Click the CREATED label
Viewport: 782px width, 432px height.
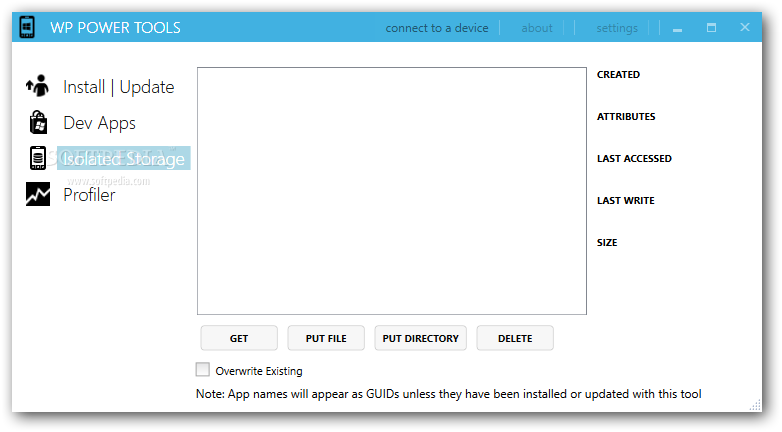point(618,74)
